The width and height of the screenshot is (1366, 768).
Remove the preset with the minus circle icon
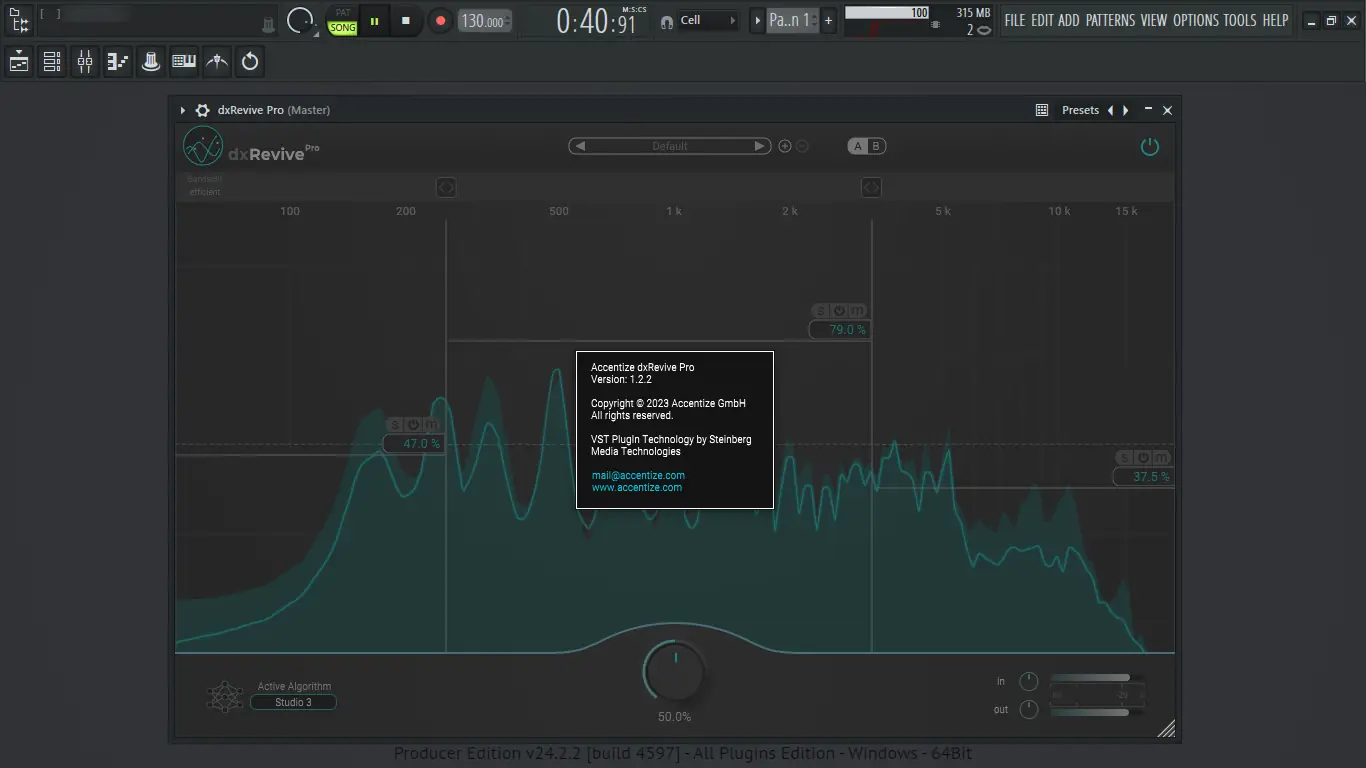point(802,146)
